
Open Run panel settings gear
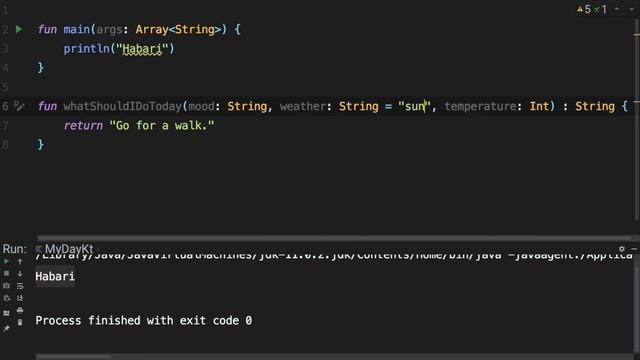point(622,249)
